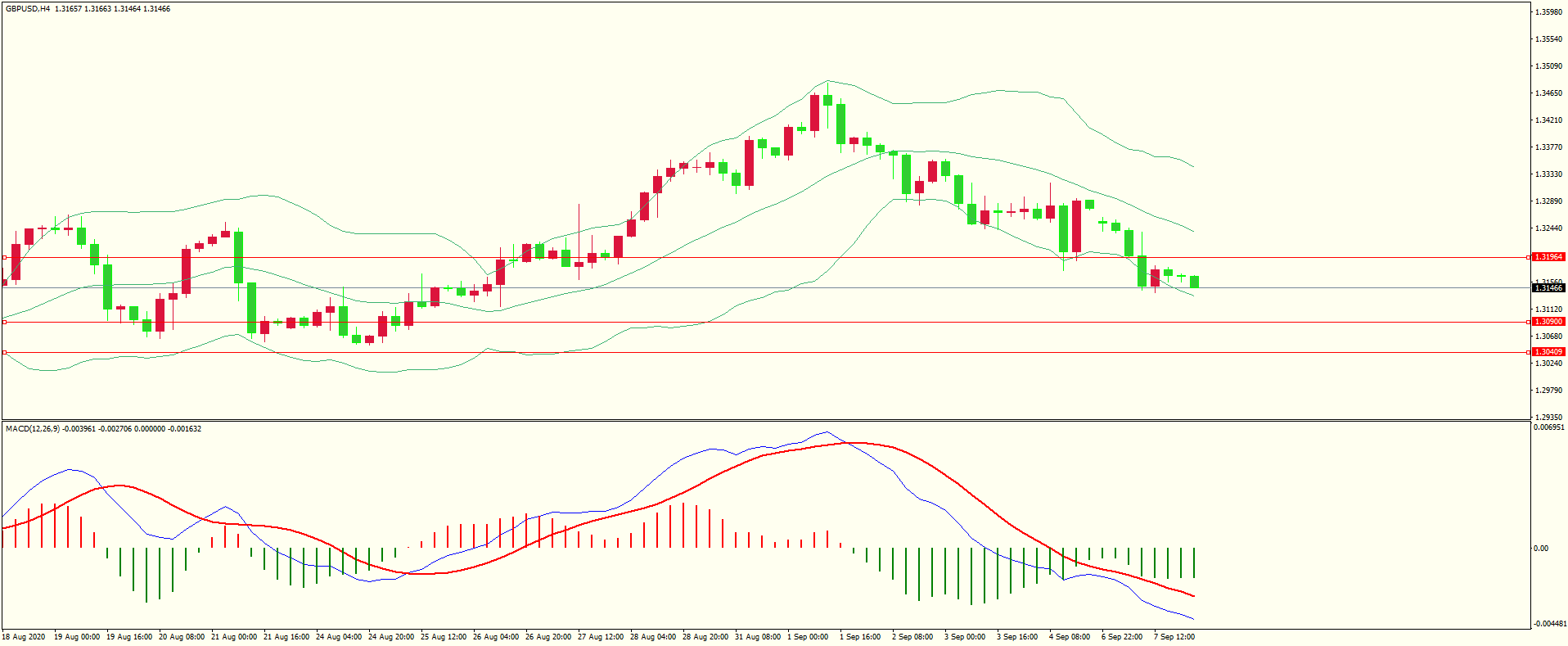
Task: Click the 26 Aug 20:00 time label
Action: pos(548,637)
